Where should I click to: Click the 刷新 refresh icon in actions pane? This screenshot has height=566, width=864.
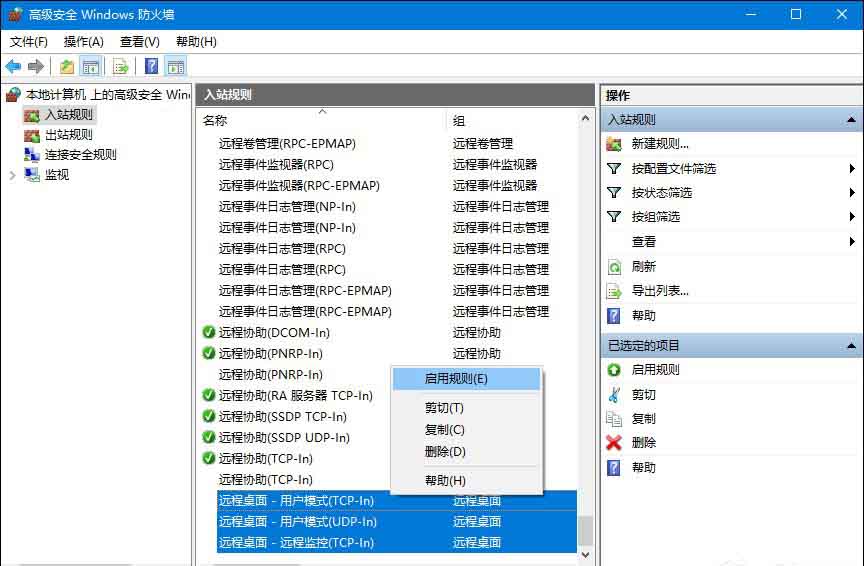click(614, 267)
